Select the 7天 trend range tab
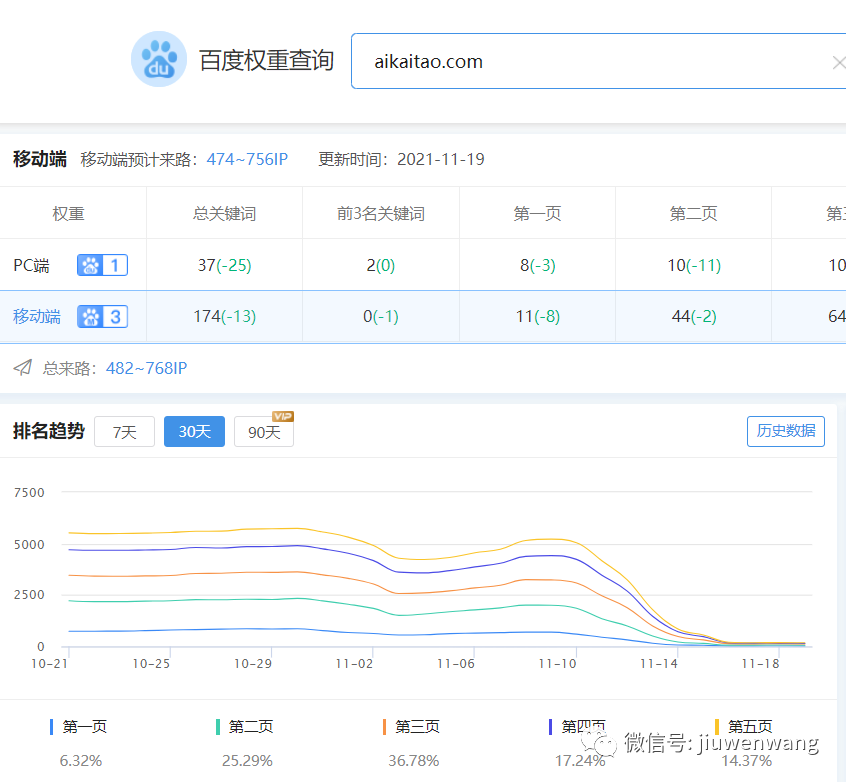Screen dimensions: 846x782 125,432
